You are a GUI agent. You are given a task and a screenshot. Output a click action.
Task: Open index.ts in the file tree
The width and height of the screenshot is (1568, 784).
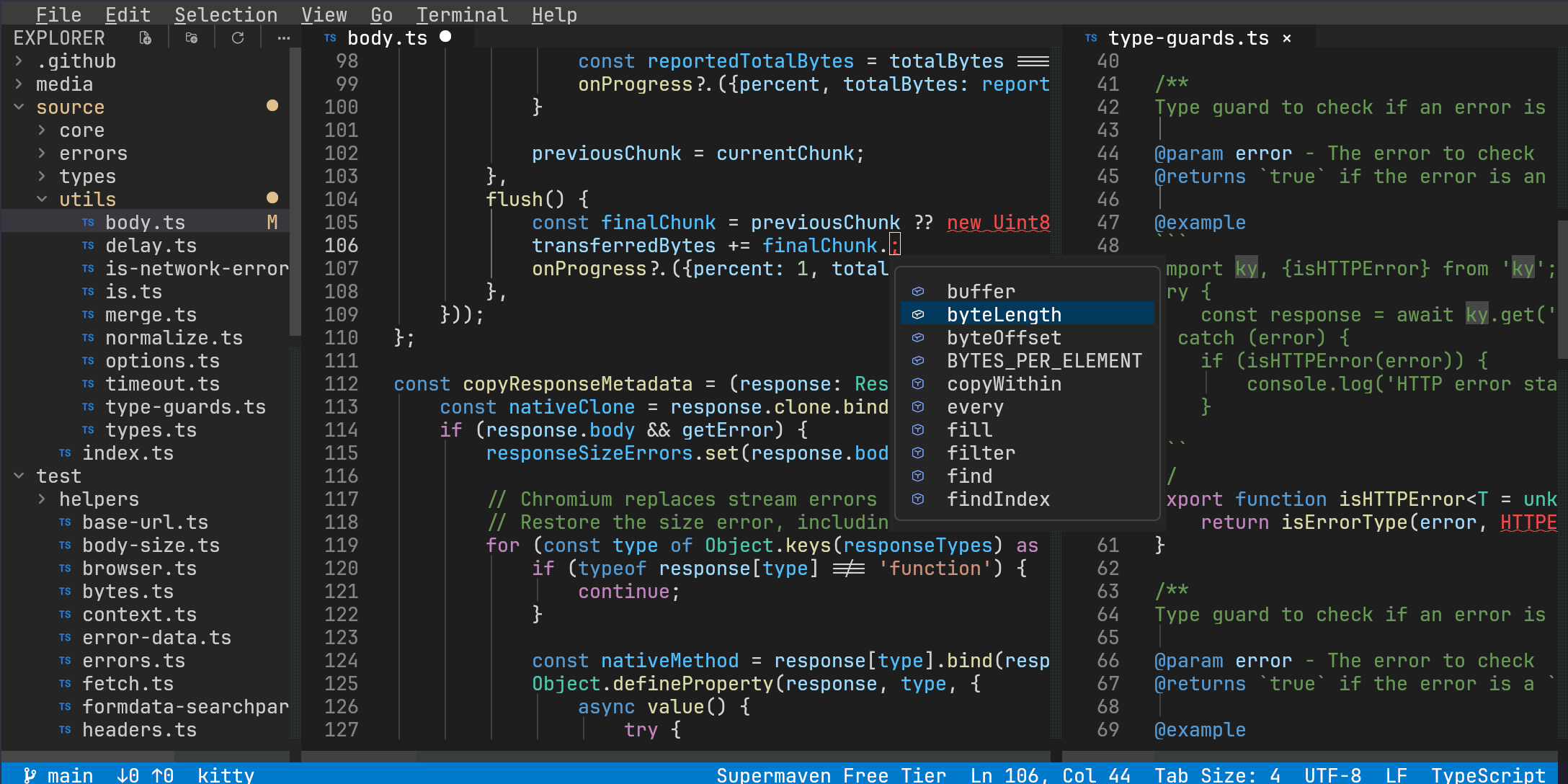[x=145, y=453]
